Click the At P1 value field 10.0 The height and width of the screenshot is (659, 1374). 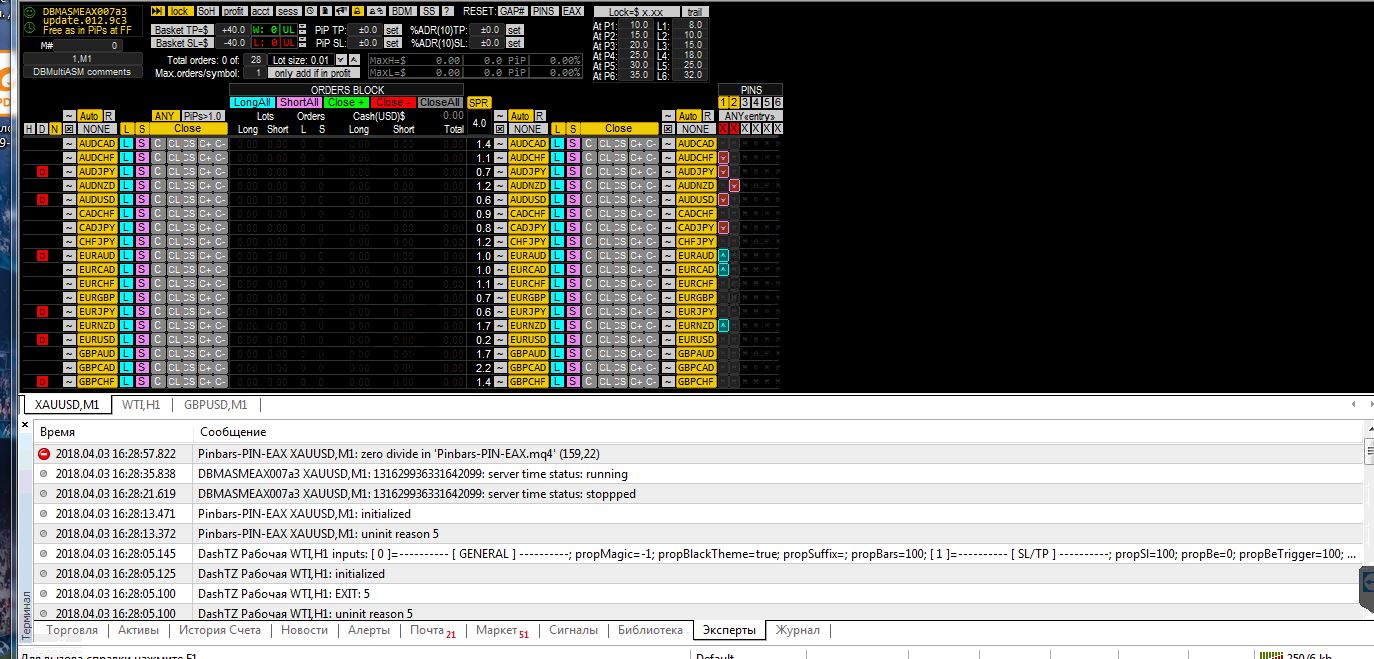tap(638, 24)
